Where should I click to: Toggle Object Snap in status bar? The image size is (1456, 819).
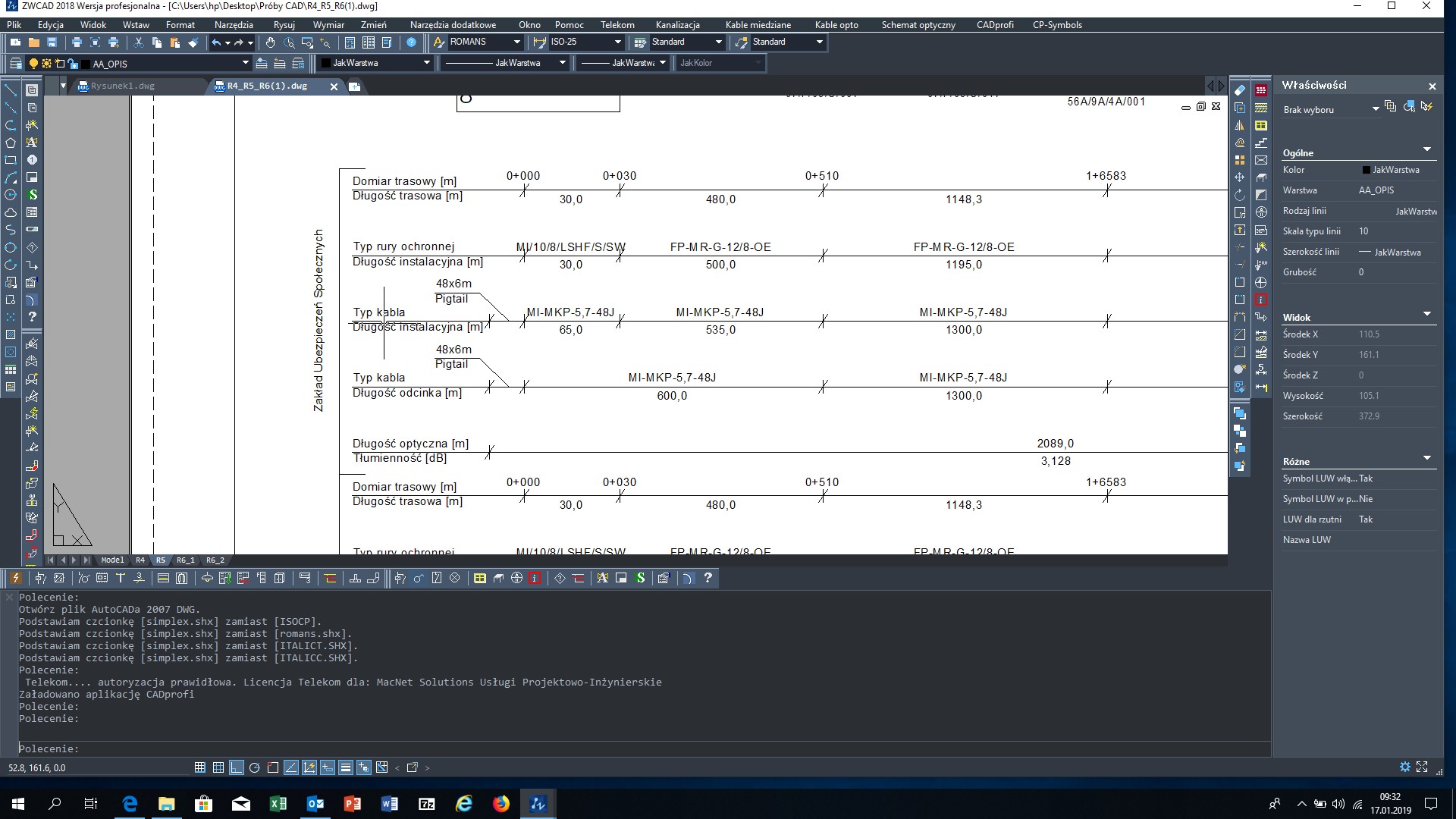(x=273, y=767)
